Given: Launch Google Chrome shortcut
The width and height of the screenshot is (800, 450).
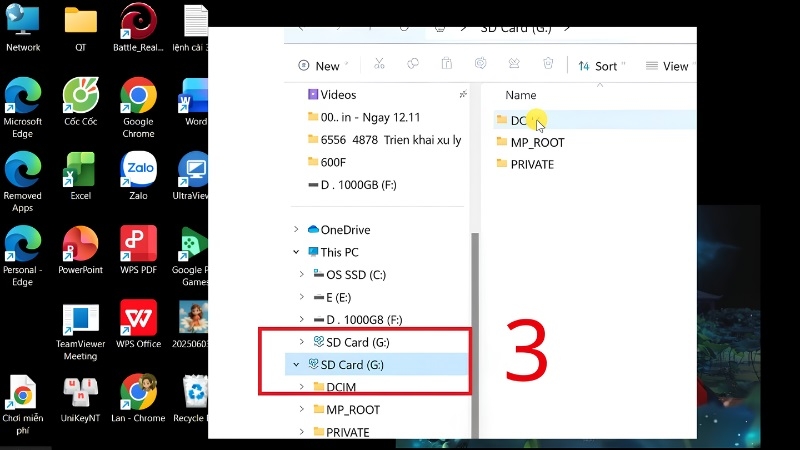Looking at the screenshot, I should click(138, 107).
